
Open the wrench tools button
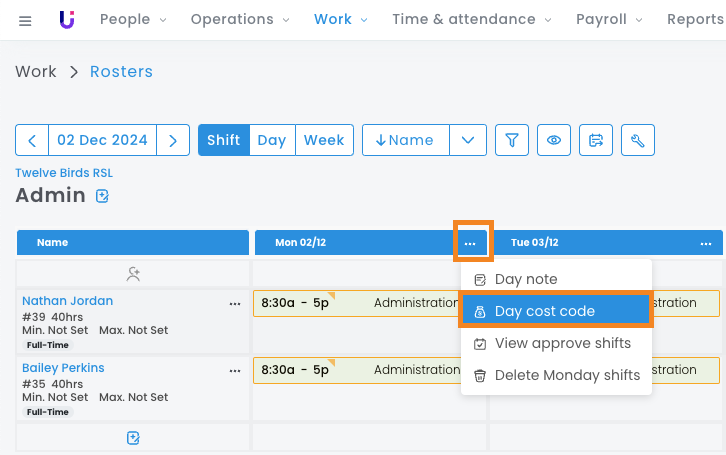pos(638,141)
